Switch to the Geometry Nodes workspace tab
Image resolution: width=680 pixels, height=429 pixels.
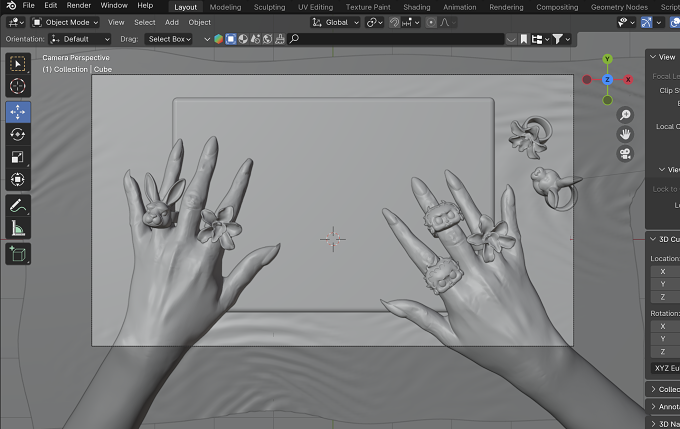[619, 7]
